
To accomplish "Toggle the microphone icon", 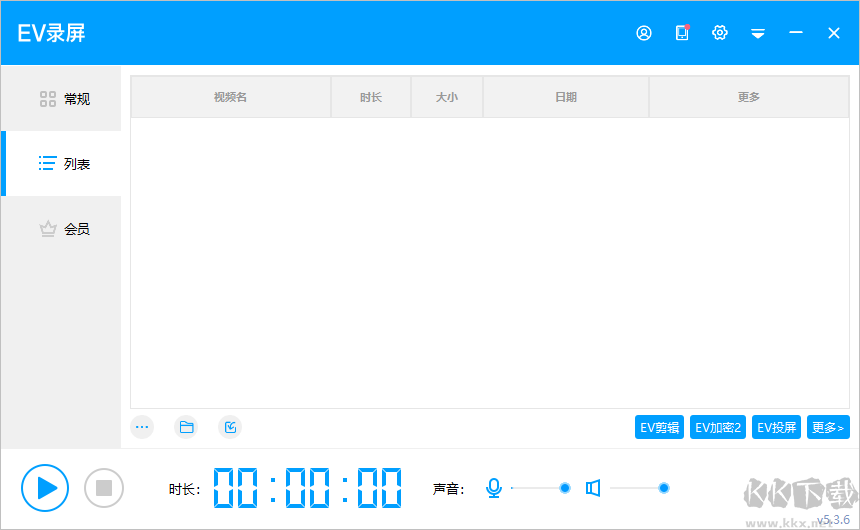I will coord(494,488).
